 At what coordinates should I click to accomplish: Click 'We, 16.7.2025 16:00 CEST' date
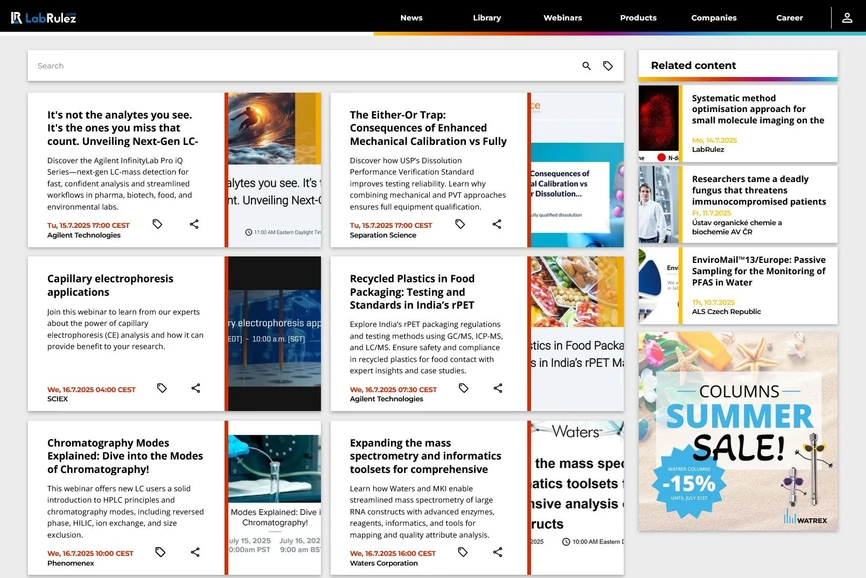click(x=393, y=553)
